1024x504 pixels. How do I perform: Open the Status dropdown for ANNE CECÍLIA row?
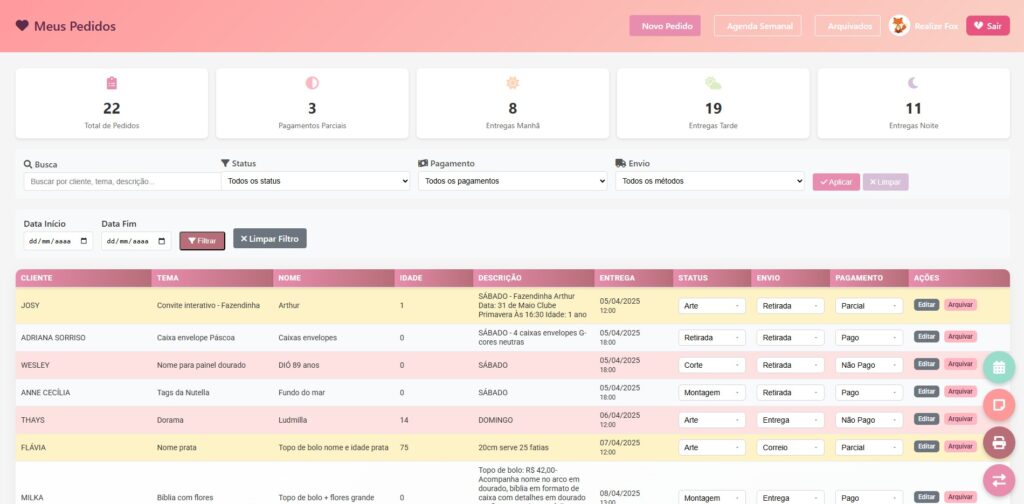pos(712,392)
